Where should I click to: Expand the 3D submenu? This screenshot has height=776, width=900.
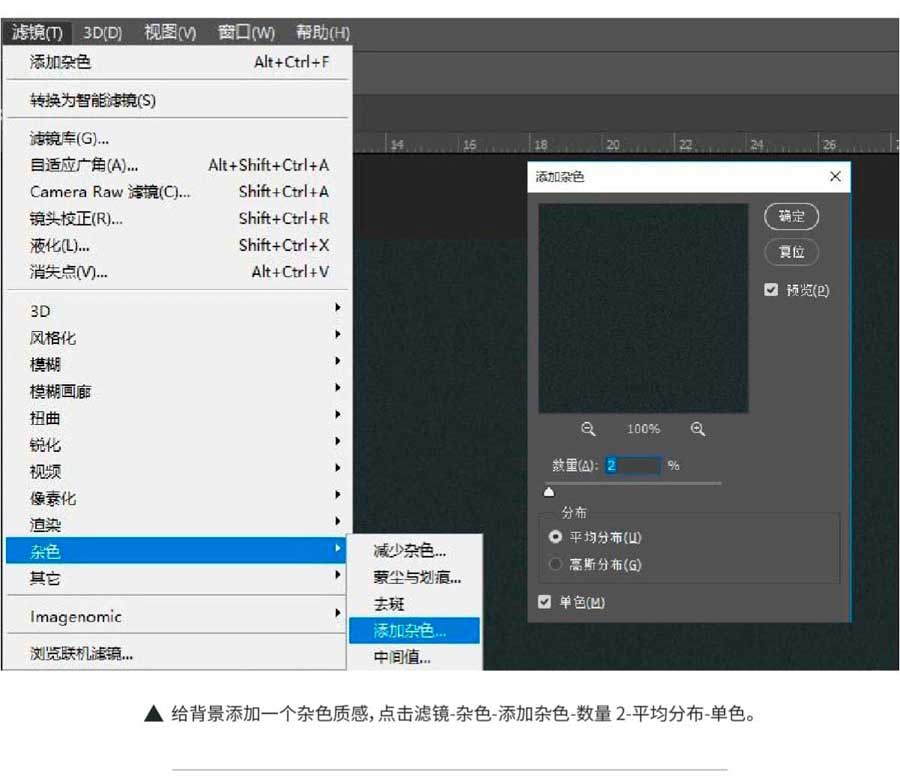[x=176, y=311]
